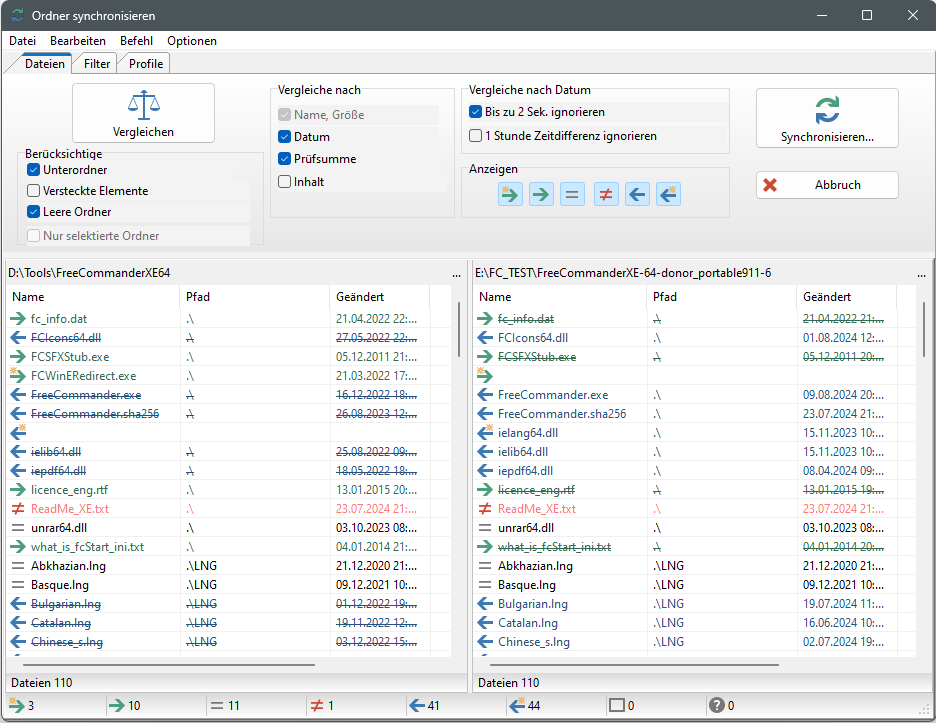936x723 pixels.
Task: Sort left pane by Geändert column header
Action: (380, 297)
